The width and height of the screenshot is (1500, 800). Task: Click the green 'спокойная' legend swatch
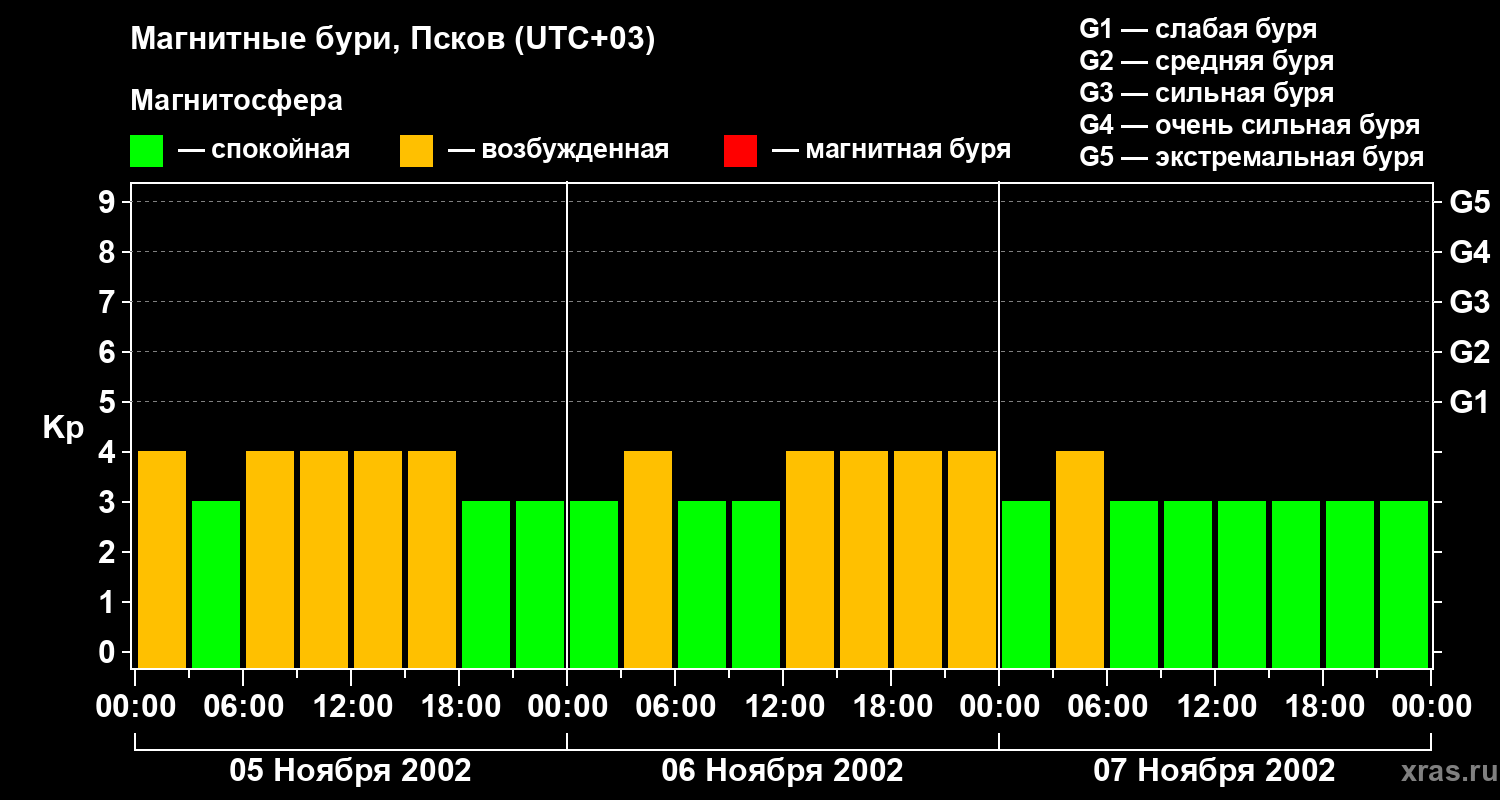click(146, 151)
